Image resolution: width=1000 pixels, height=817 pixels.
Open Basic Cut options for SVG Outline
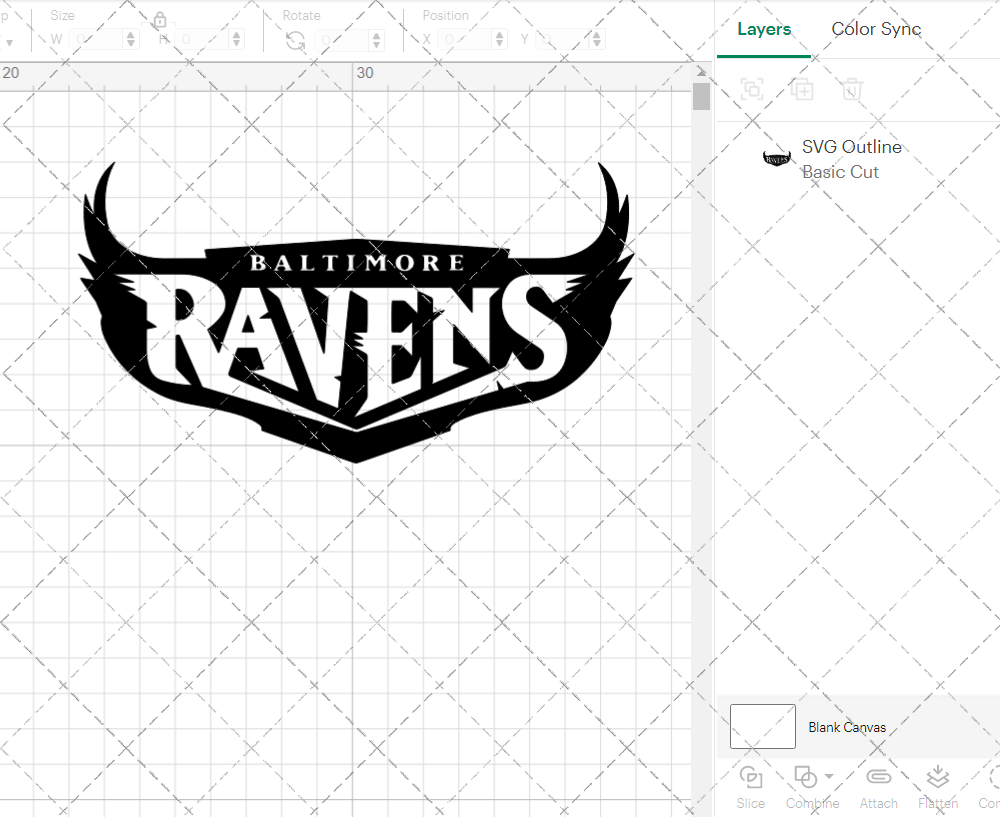(x=841, y=172)
